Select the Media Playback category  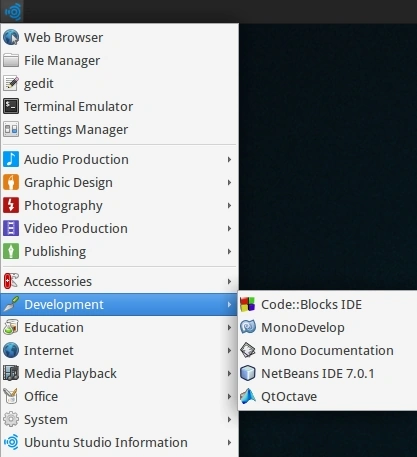tap(119, 373)
